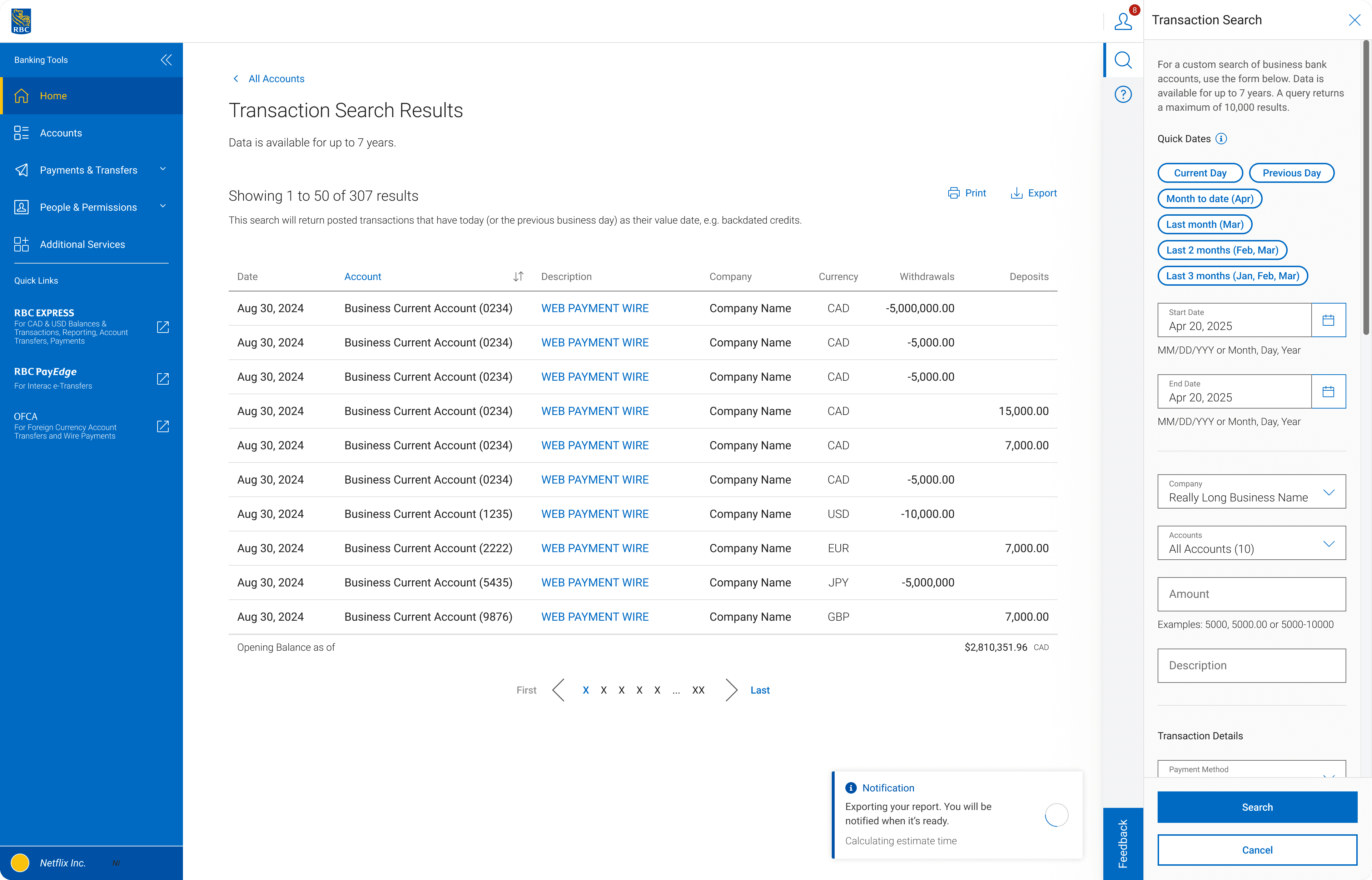Open the All Accounts (10) dropdown

1251,543
